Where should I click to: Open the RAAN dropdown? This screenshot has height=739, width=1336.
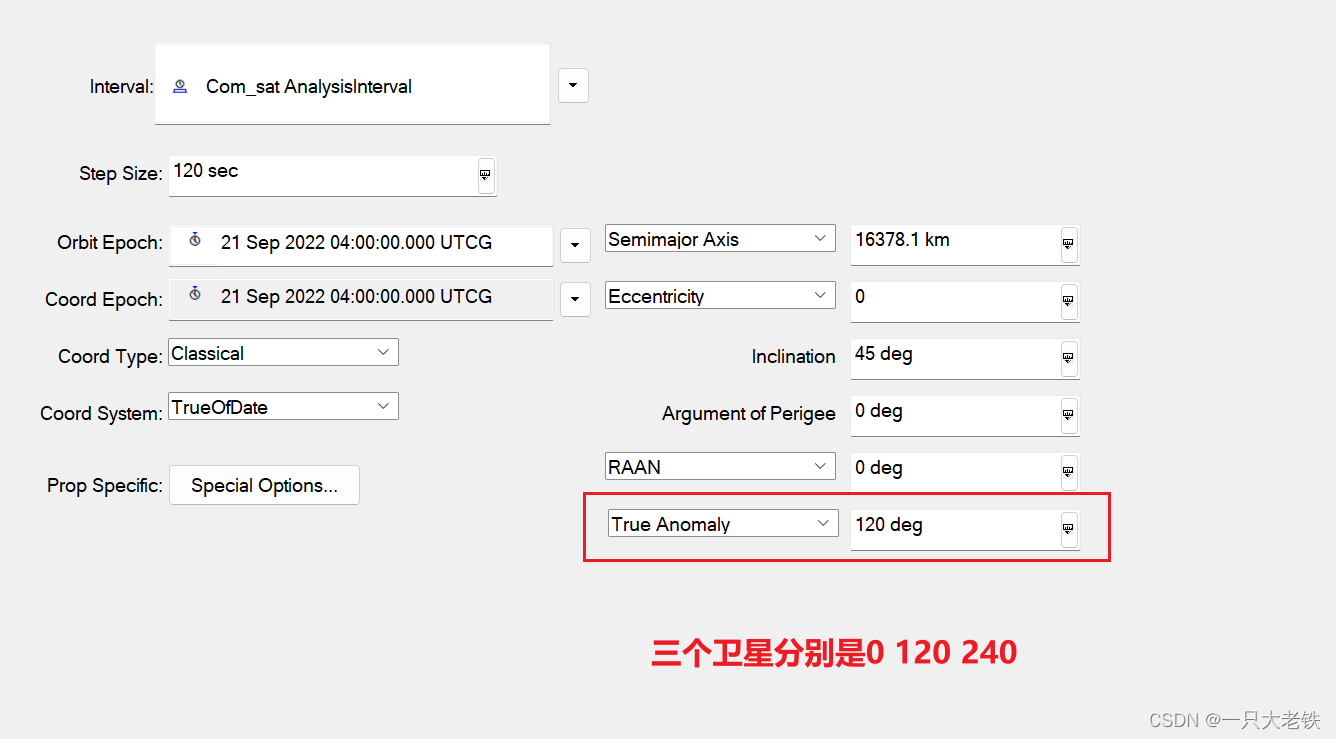pos(720,466)
